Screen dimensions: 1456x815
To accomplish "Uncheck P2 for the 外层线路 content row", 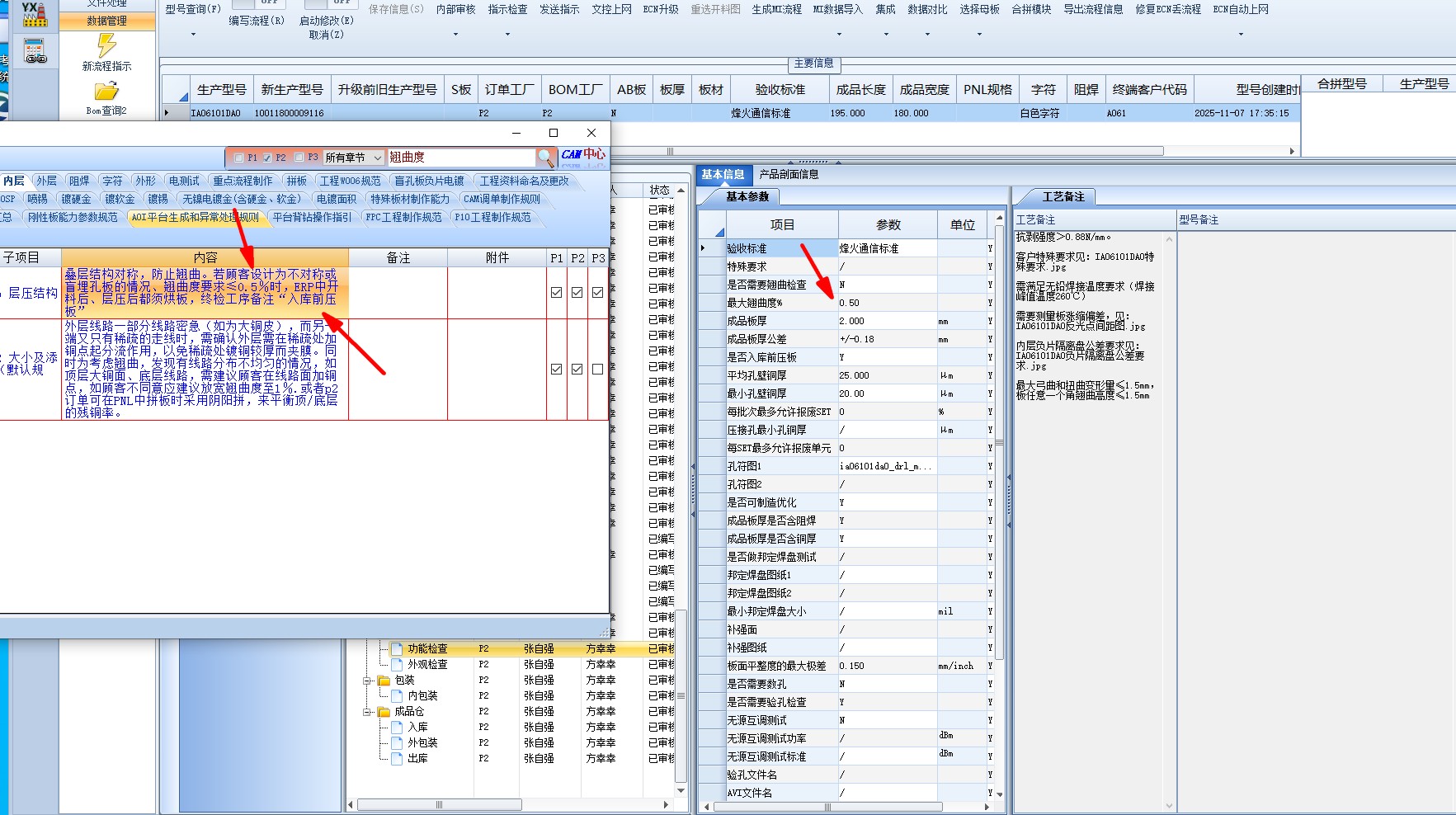I will coord(577,370).
